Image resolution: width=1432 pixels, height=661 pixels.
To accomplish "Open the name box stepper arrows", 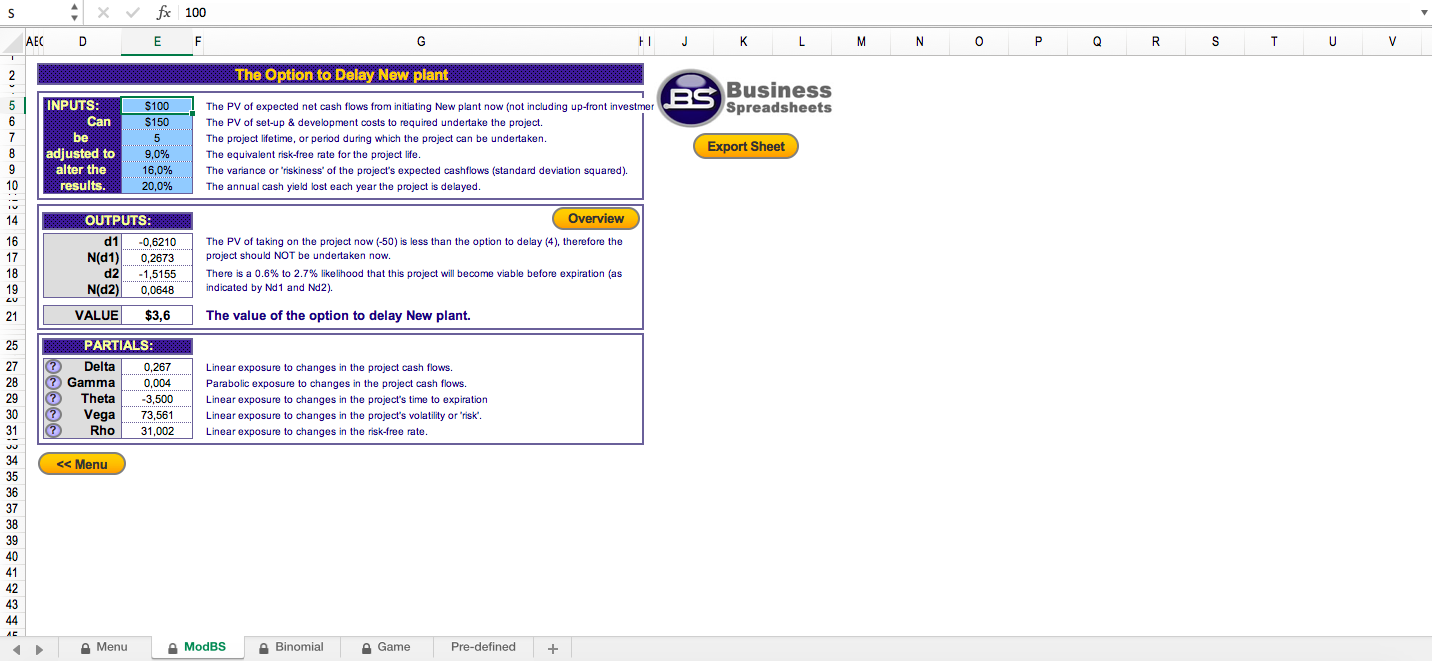I will 74,12.
